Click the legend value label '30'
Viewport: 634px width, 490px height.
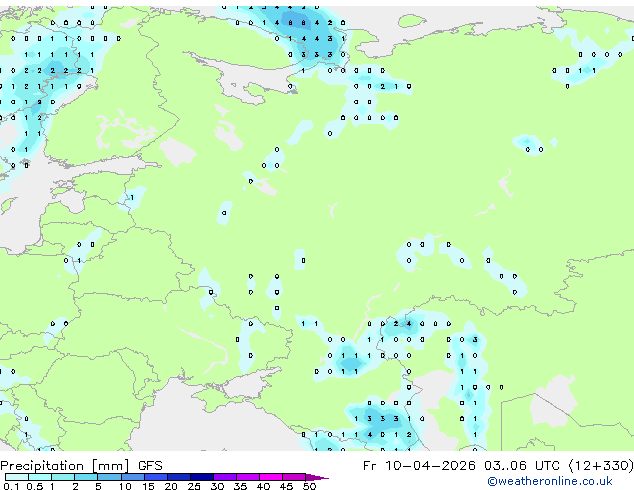pyautogui.click(x=217, y=486)
